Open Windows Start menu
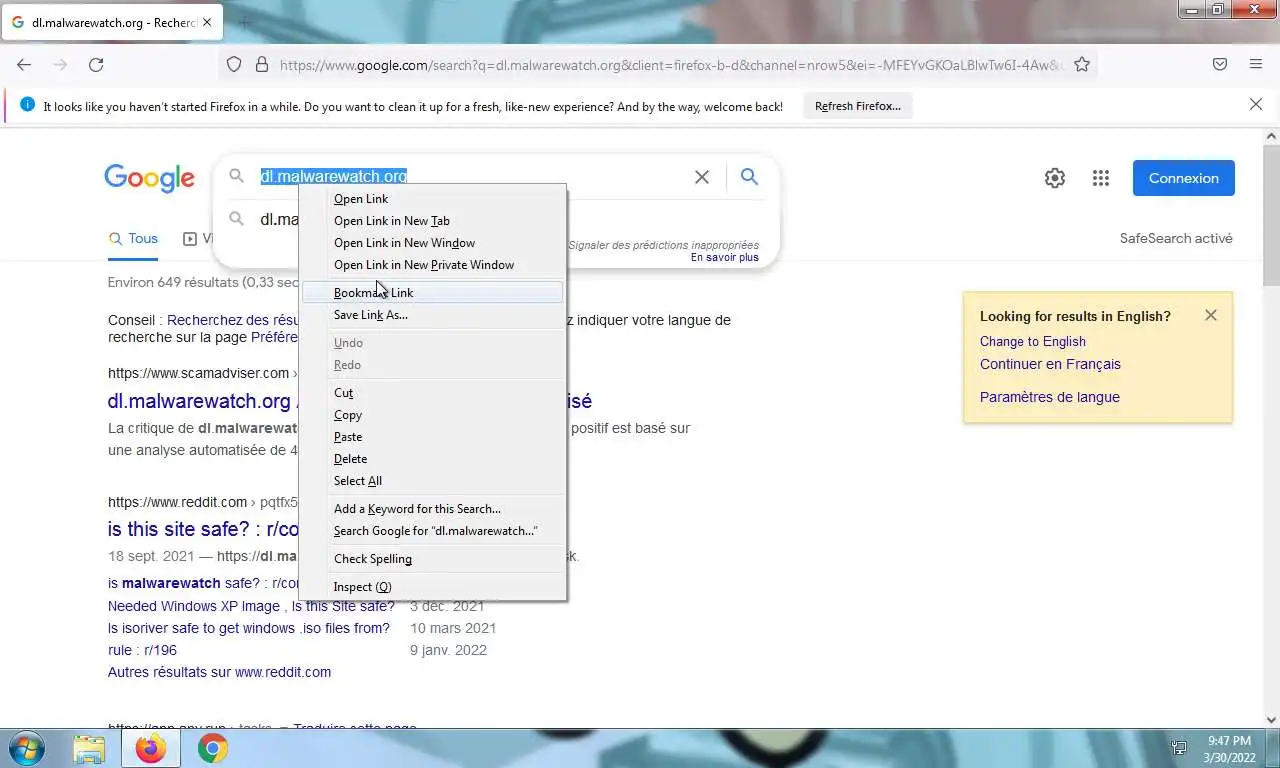1280x768 pixels. pos(26,748)
